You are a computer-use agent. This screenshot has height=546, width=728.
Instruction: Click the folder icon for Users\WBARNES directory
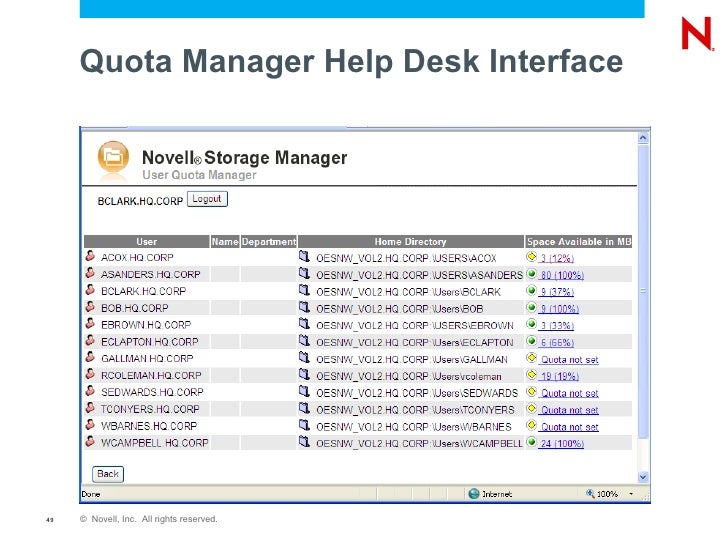(304, 425)
